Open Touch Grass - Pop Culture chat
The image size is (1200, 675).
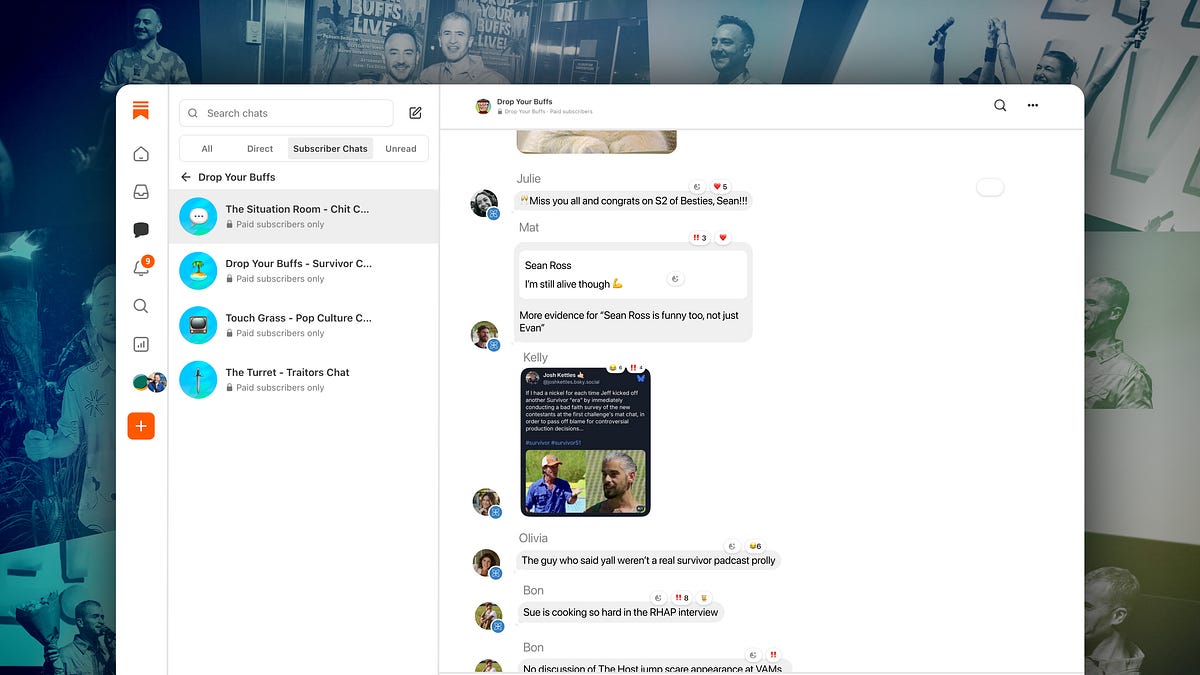pos(304,325)
